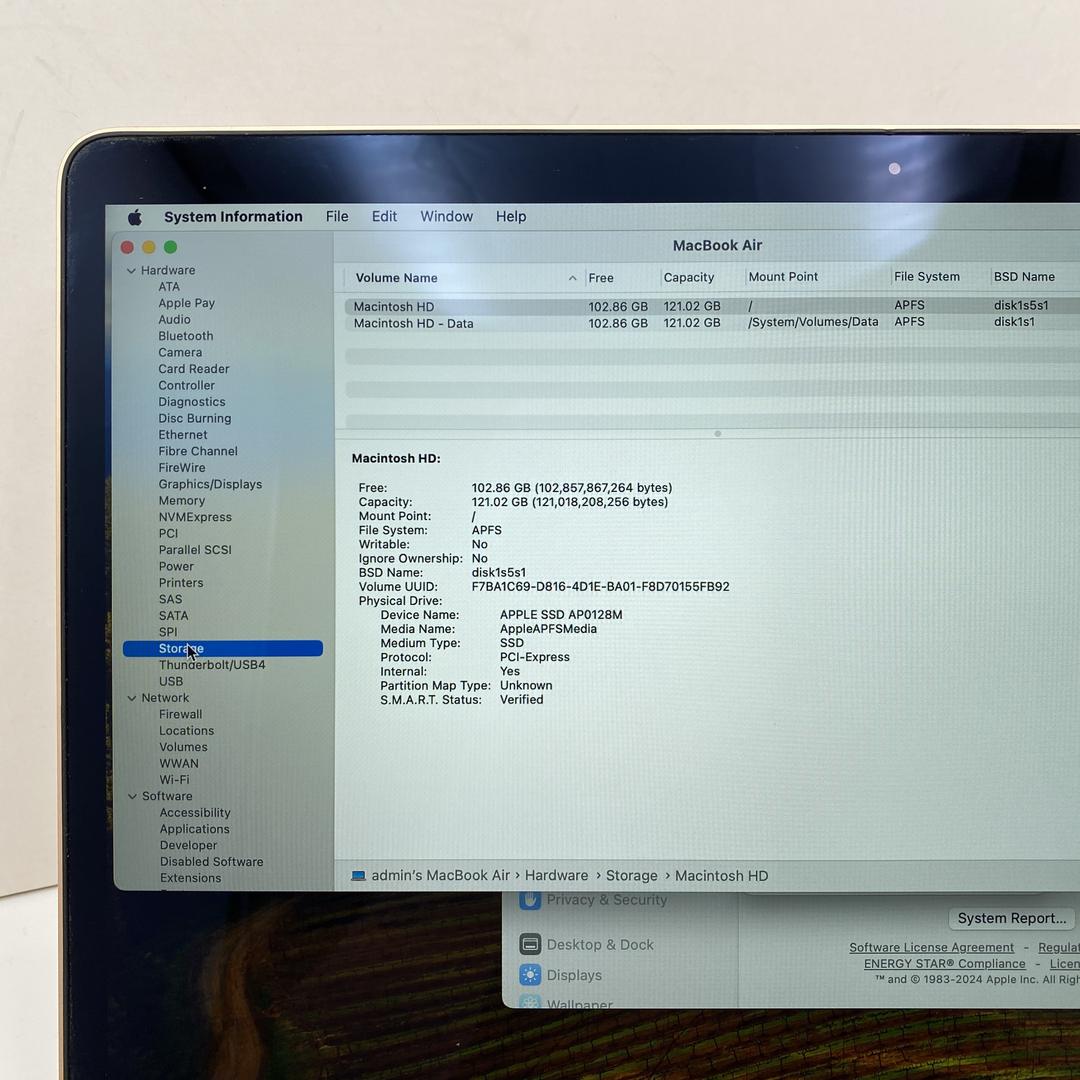This screenshot has width=1080, height=1080.
Task: Click the red close window button
Action: coord(127,247)
